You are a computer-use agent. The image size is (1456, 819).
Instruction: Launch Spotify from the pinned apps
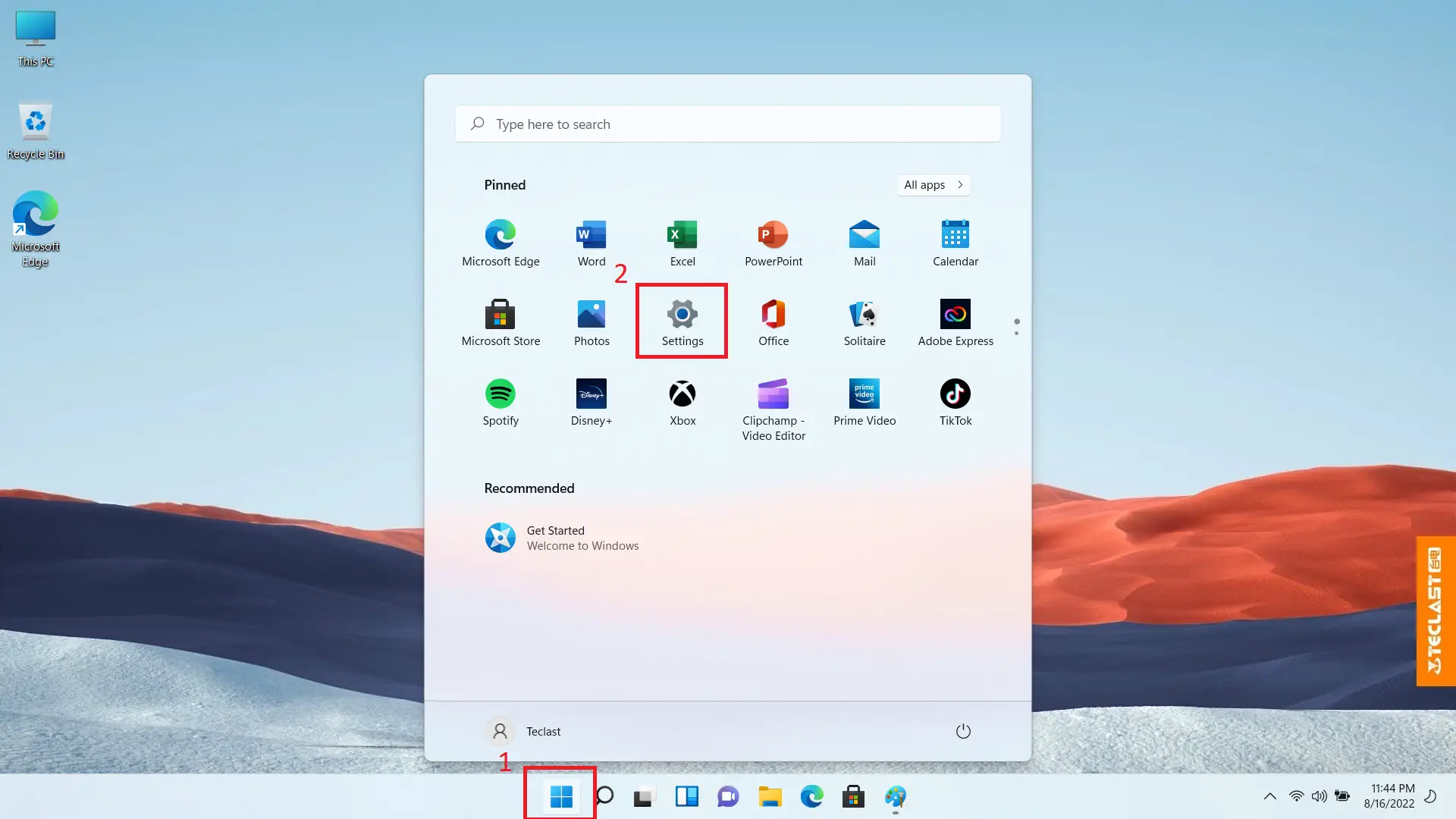500,394
